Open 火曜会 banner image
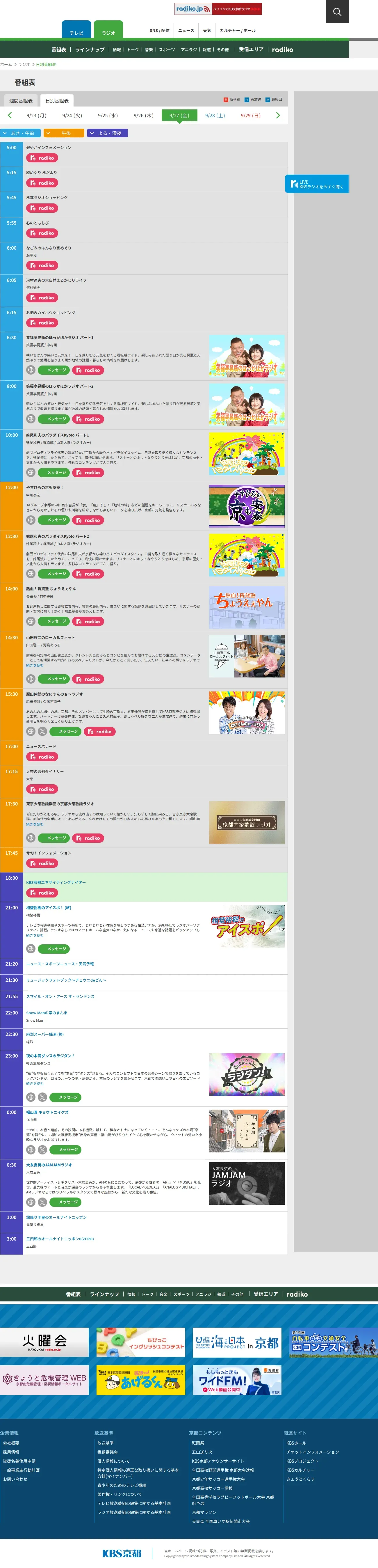Viewport: 378px width, 1568px height. point(44,1343)
